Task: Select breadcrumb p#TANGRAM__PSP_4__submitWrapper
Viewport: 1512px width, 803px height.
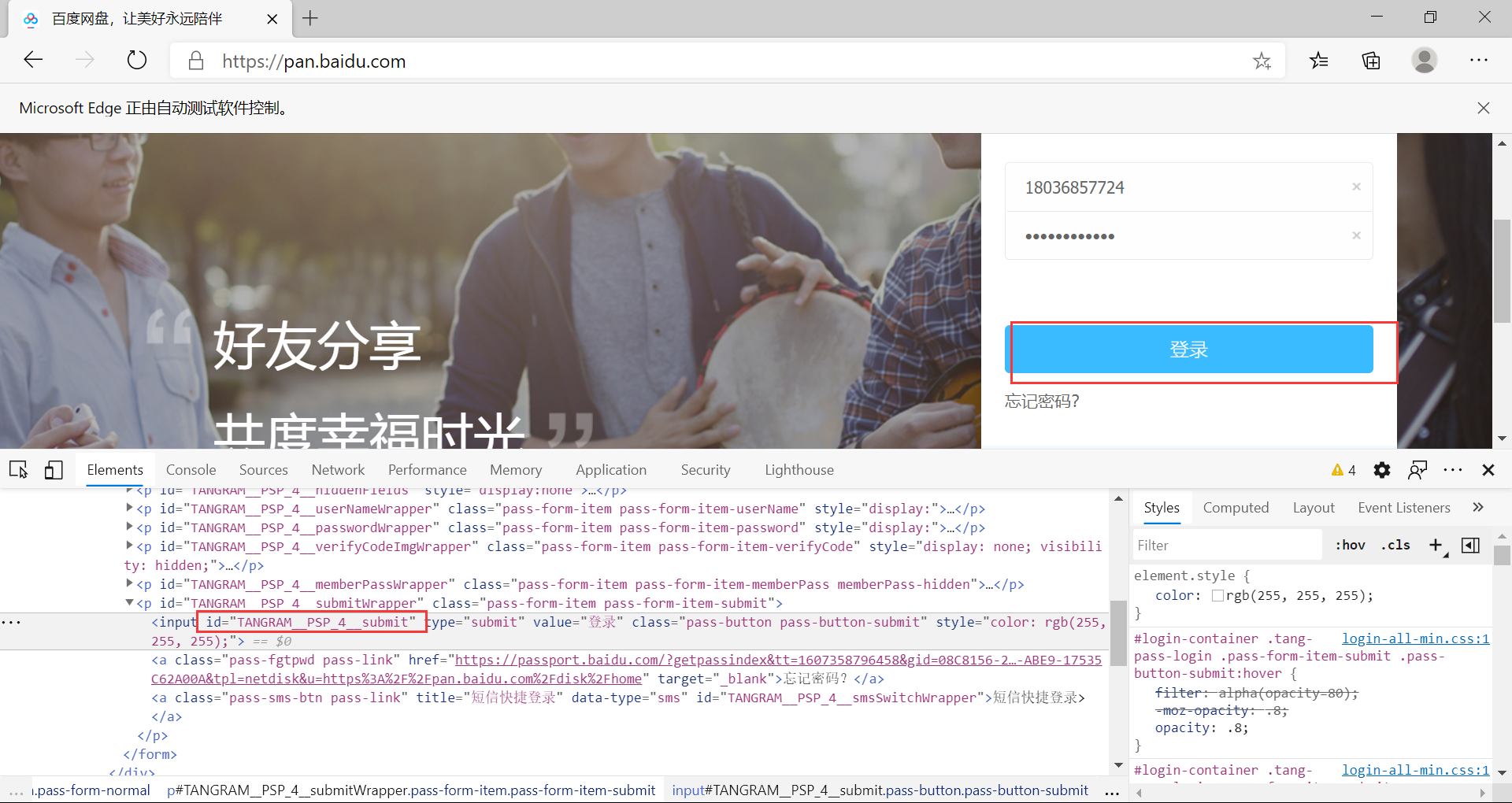Action: click(411, 790)
